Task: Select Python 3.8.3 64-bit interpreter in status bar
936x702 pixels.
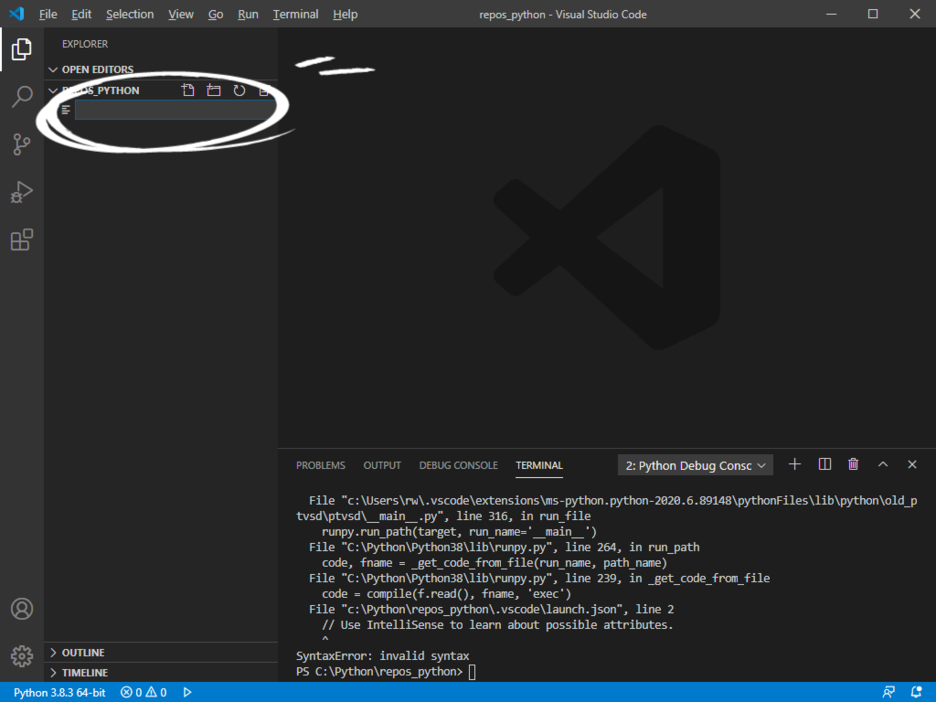Action: point(59,692)
